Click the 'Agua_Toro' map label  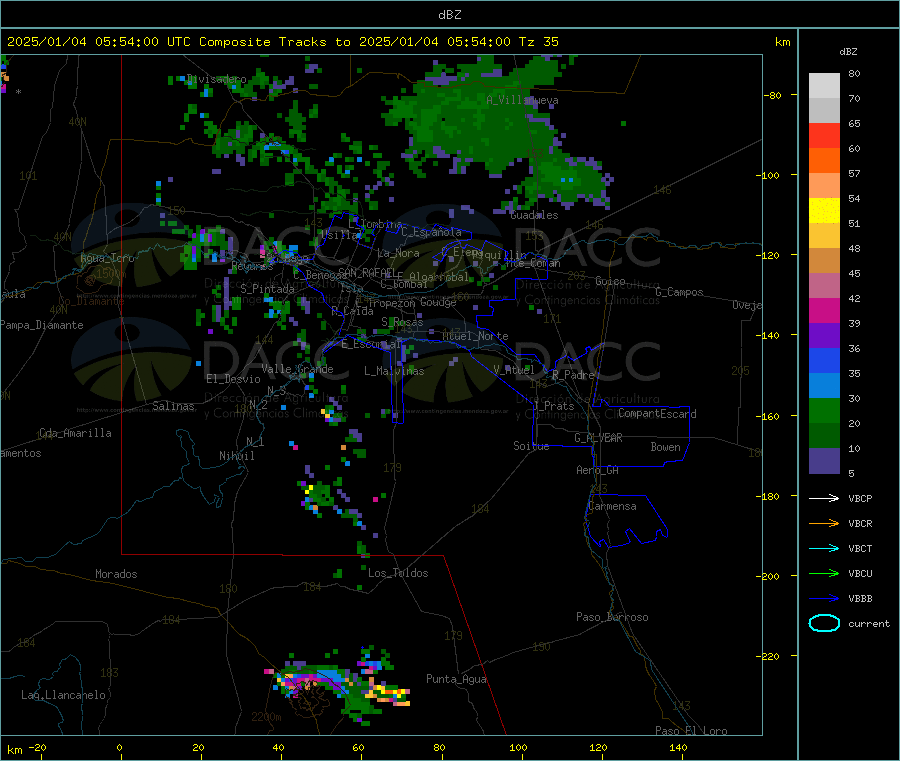107,258
